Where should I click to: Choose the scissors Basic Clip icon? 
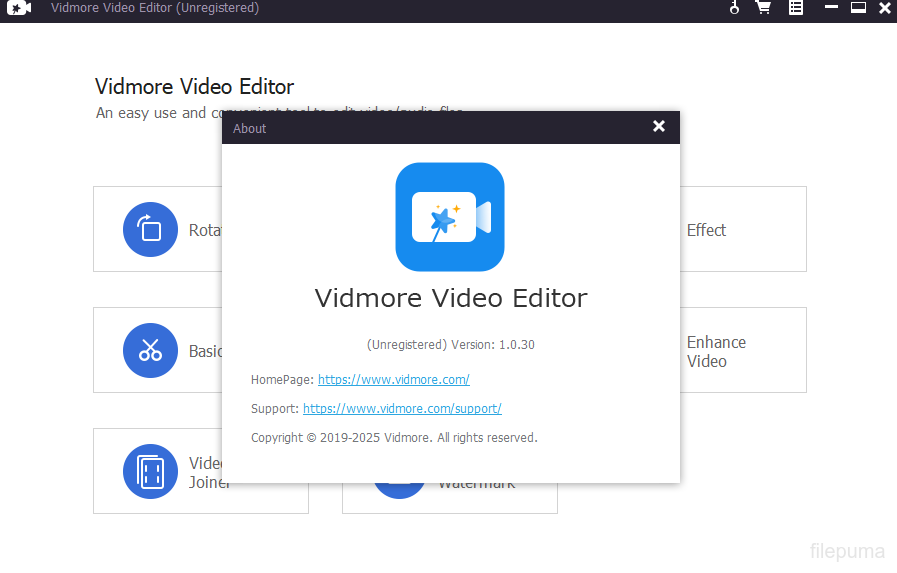coord(150,350)
